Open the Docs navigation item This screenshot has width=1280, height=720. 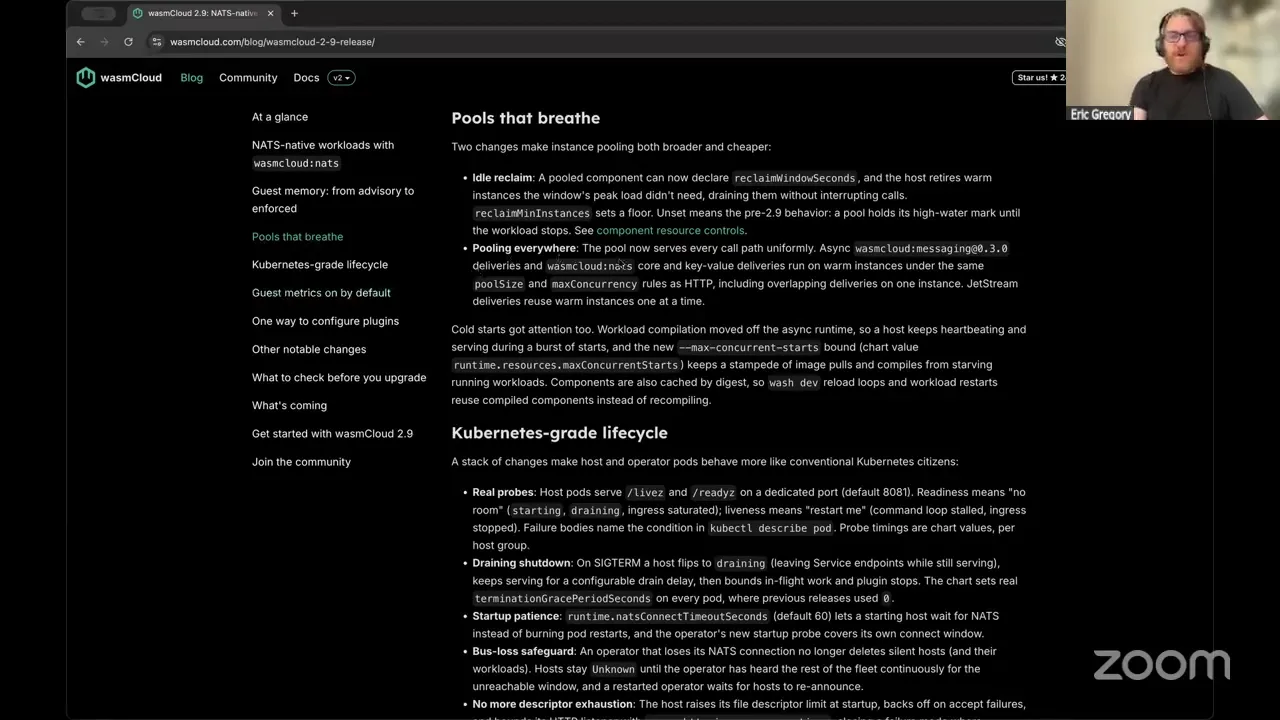306,78
